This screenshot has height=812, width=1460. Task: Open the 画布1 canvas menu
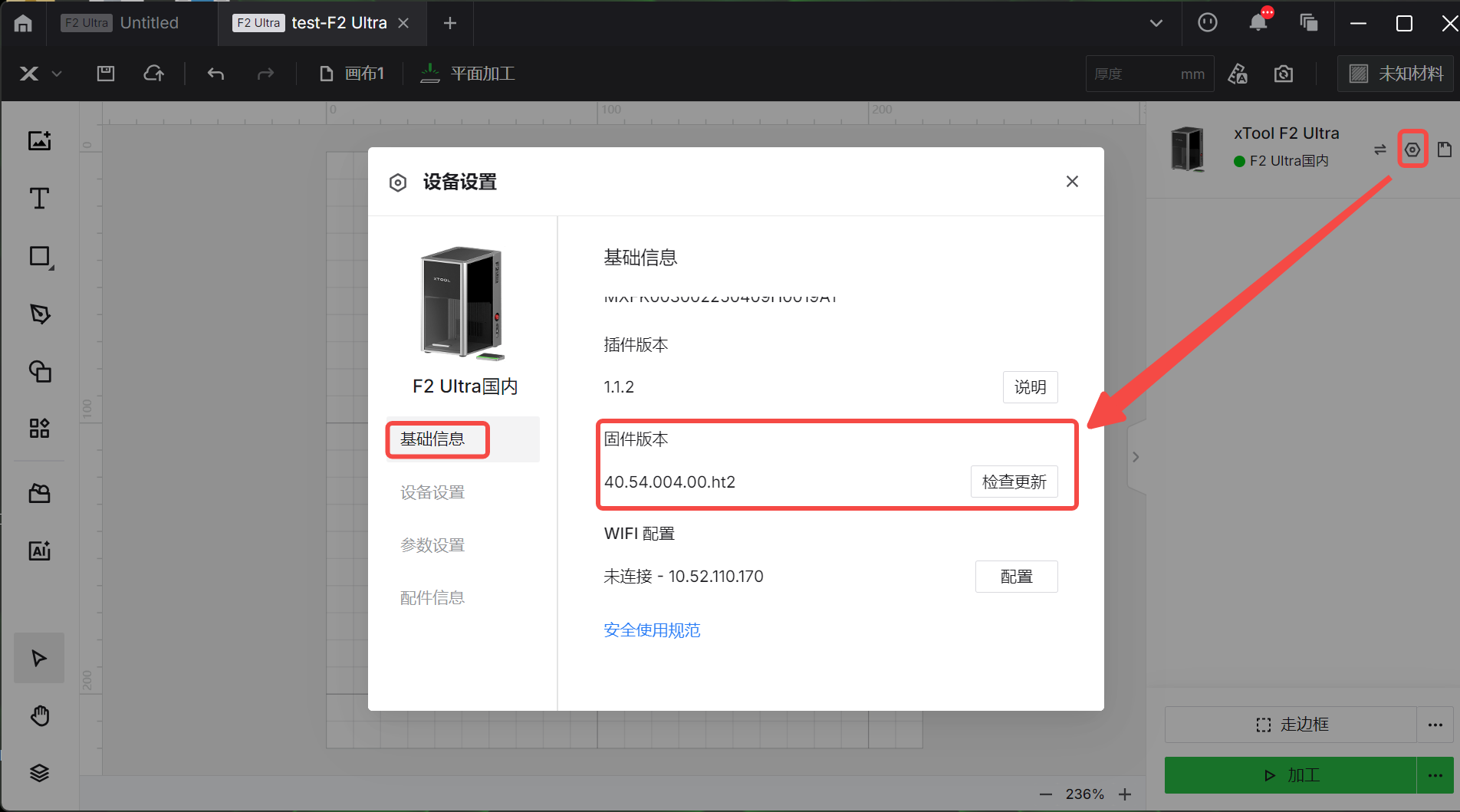coord(352,74)
